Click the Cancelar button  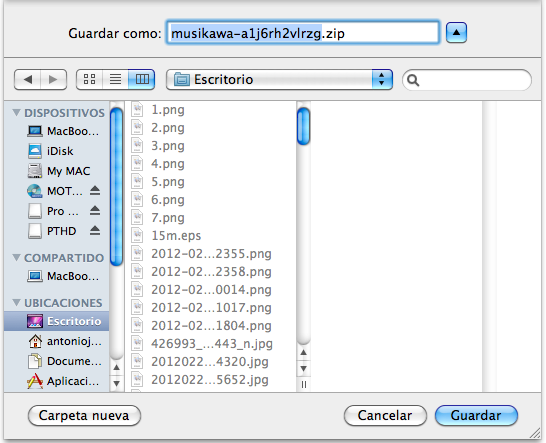click(x=385, y=415)
